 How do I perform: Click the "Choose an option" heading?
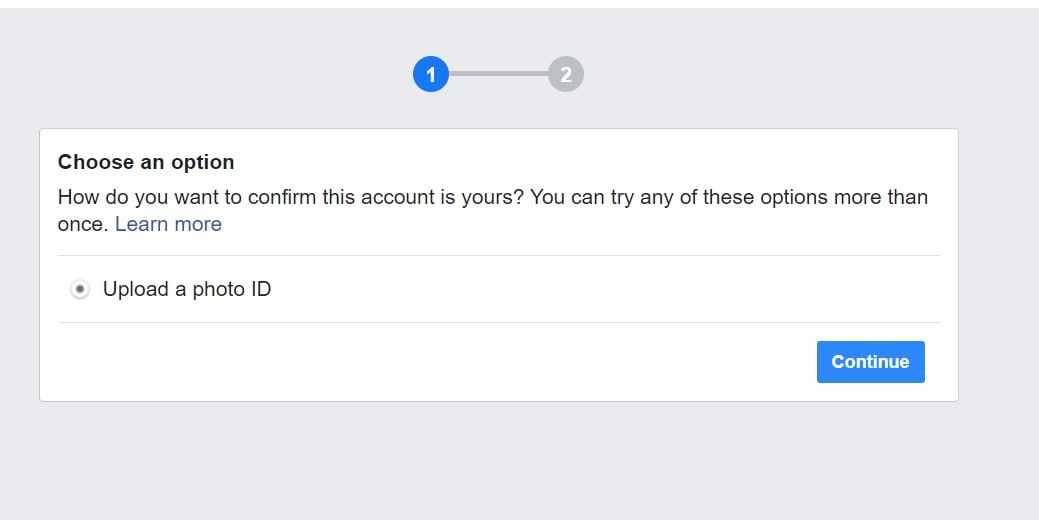click(x=146, y=162)
